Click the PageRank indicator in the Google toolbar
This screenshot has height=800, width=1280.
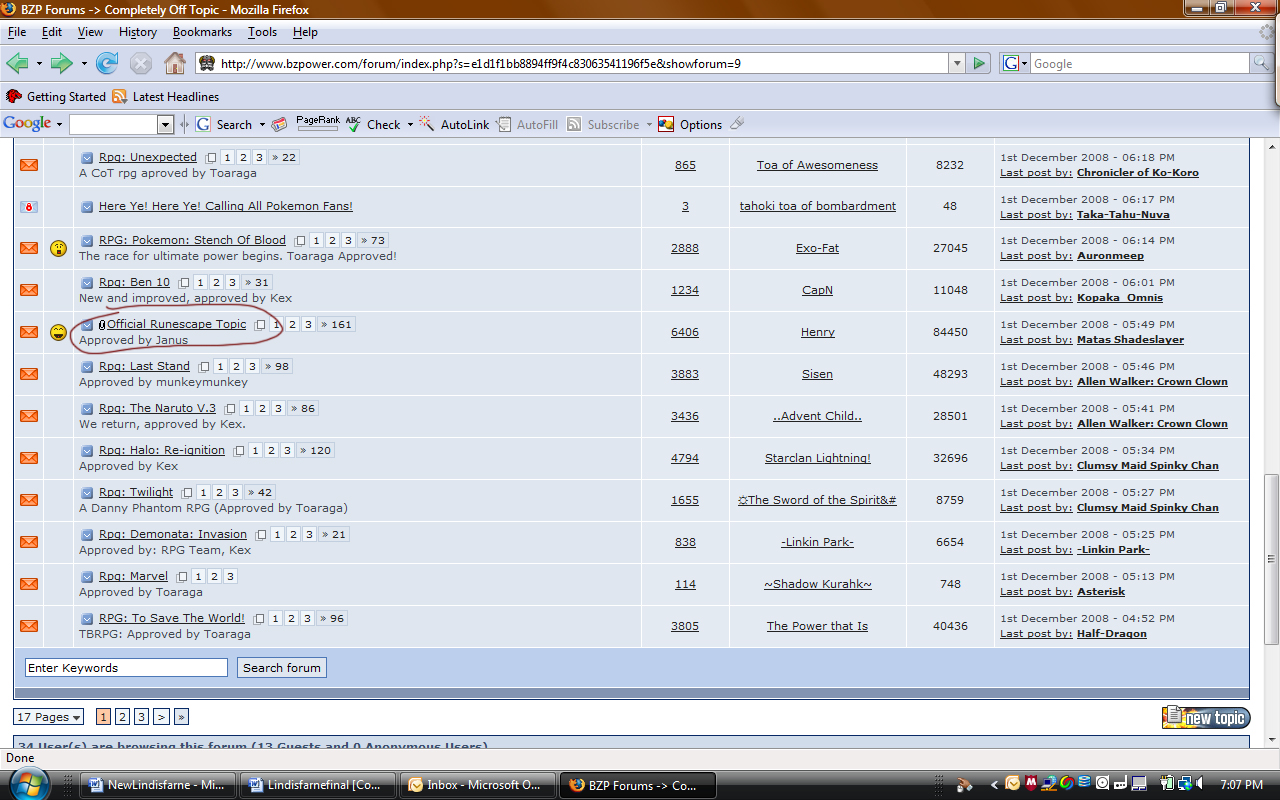click(x=317, y=124)
